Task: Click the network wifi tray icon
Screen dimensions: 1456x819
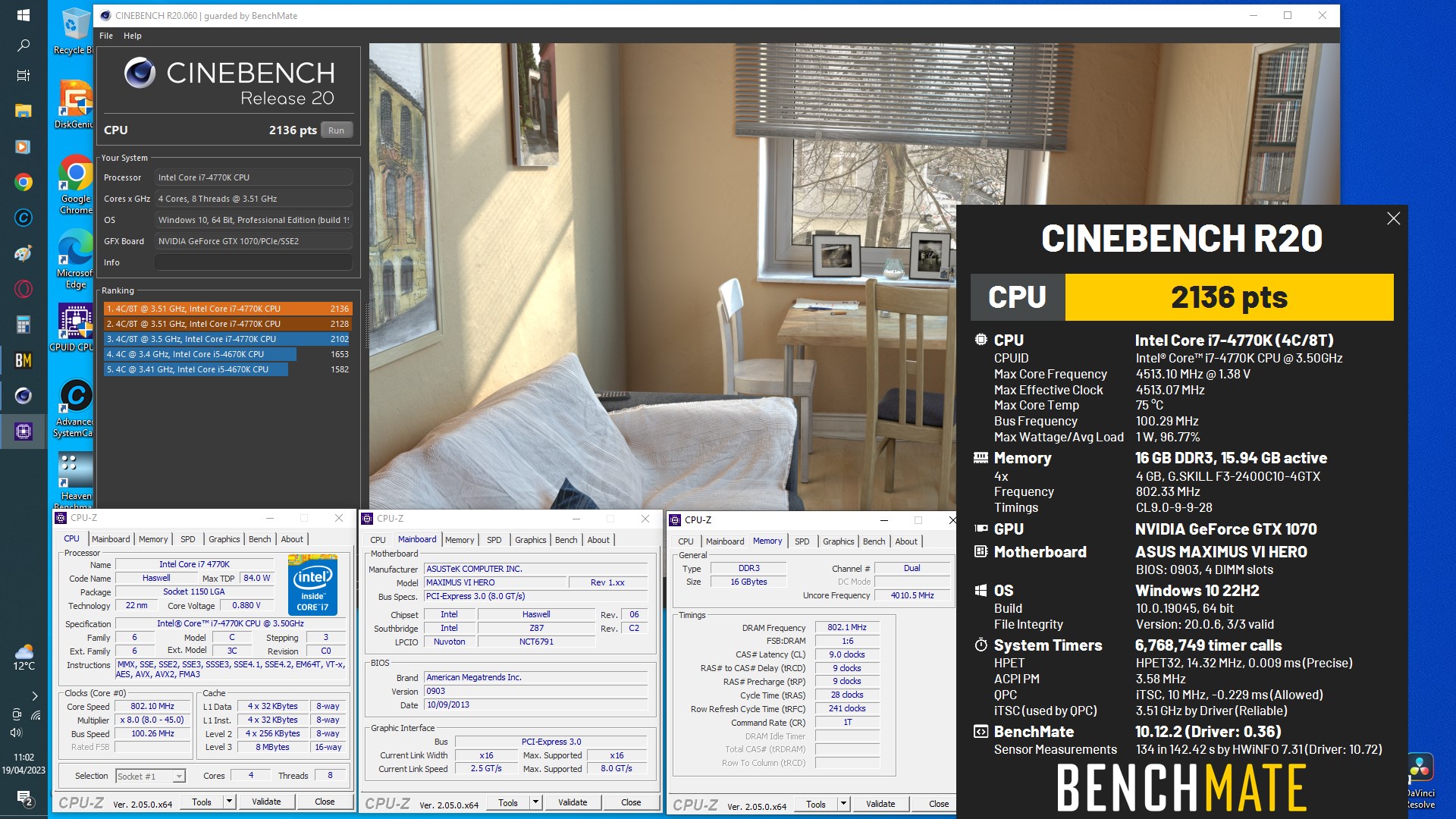Action: click(x=35, y=714)
